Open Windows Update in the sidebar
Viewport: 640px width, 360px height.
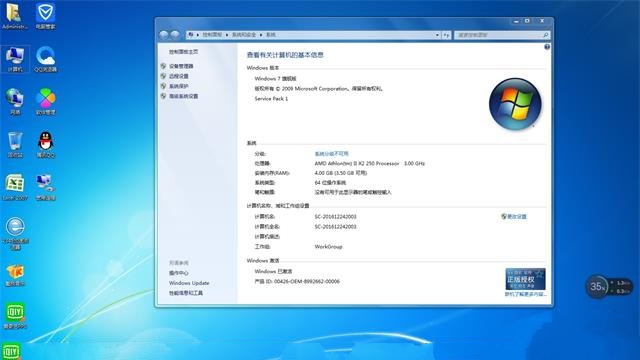(189, 283)
